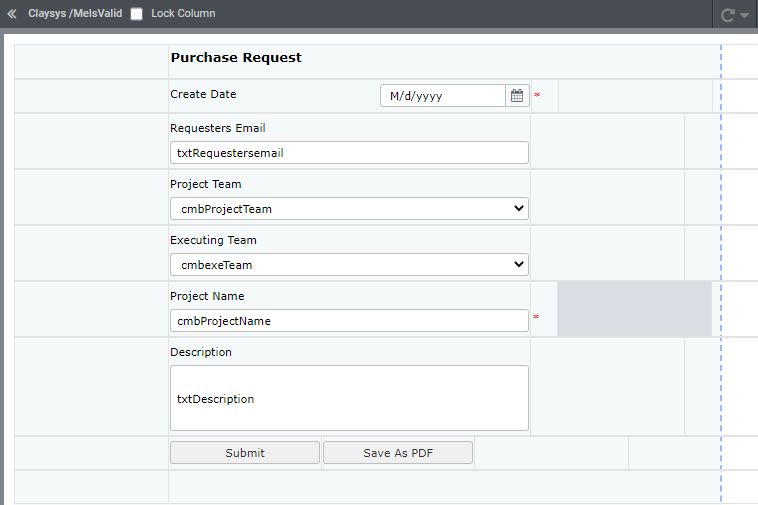Click the Submit button

click(x=245, y=453)
